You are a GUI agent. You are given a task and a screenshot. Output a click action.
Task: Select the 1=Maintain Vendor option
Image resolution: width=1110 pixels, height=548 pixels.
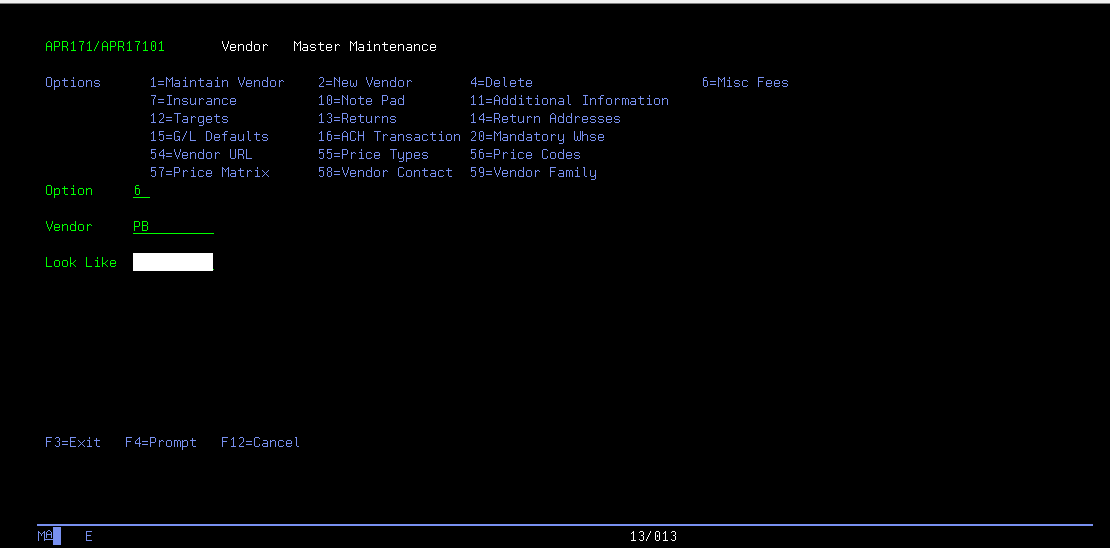pos(217,83)
